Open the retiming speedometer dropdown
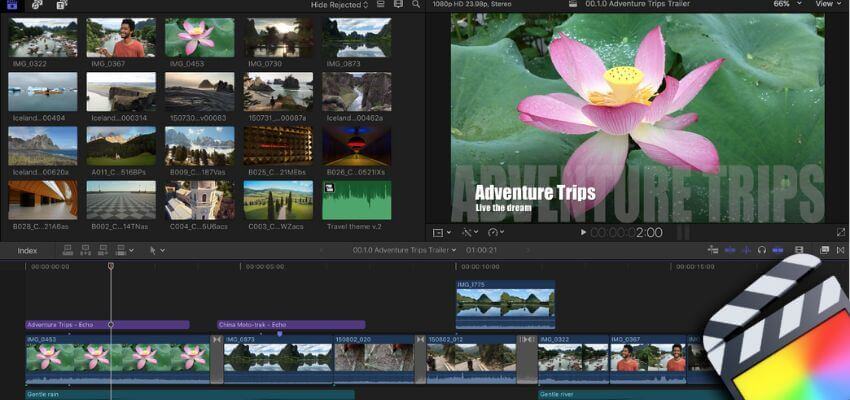850x400 pixels. pos(496,232)
